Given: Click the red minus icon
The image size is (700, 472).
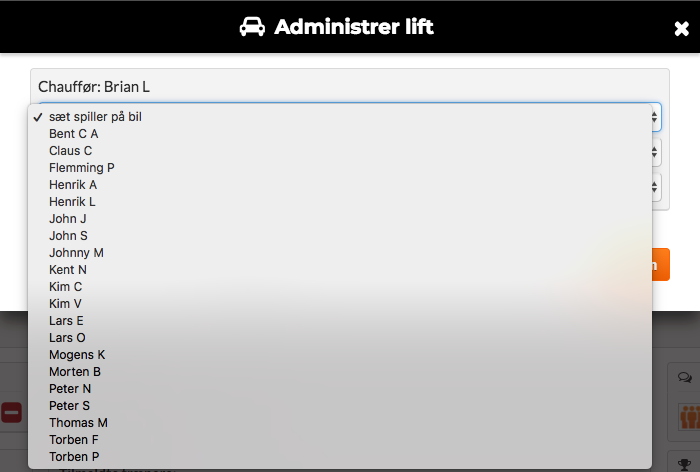Looking at the screenshot, I should click(11, 412).
